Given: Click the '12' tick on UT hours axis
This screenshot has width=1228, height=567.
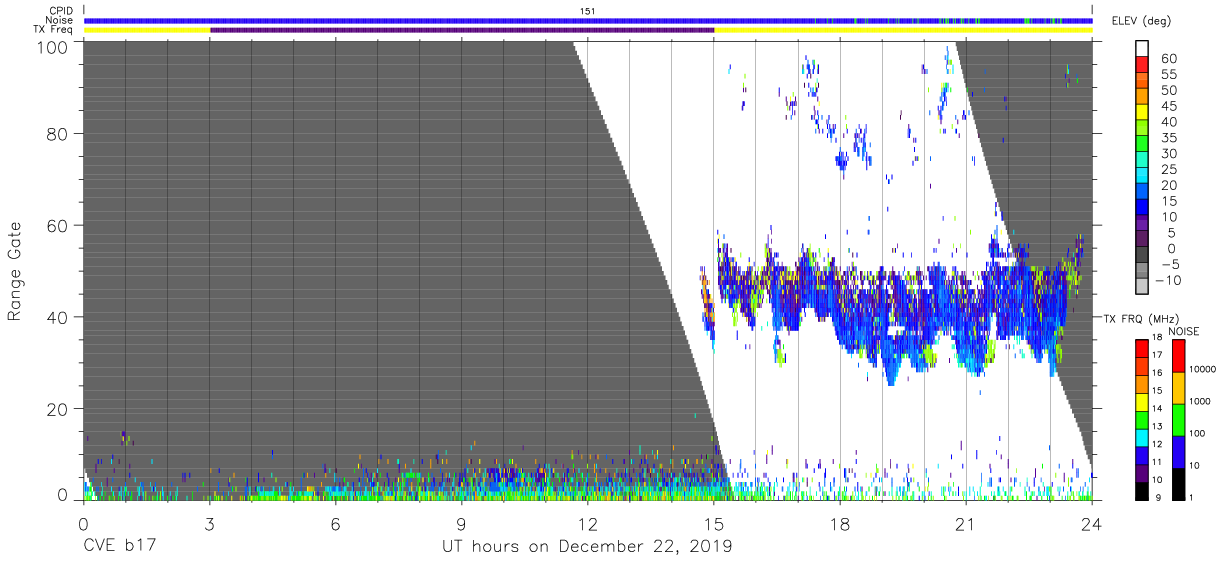Looking at the screenshot, I should [588, 525].
